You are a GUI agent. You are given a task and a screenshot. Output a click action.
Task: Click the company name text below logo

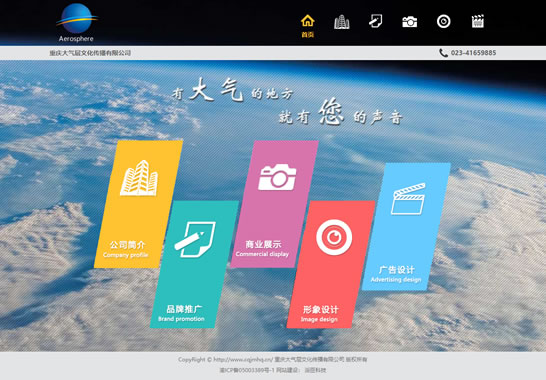tap(90, 53)
